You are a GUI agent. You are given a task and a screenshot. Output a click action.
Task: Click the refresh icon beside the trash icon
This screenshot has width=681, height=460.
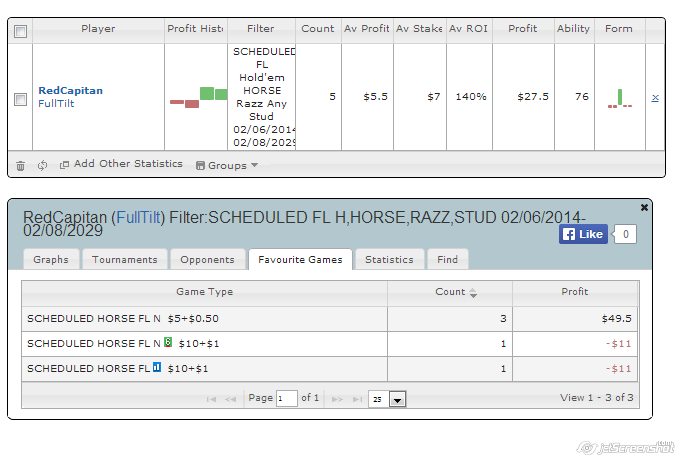click(42, 165)
